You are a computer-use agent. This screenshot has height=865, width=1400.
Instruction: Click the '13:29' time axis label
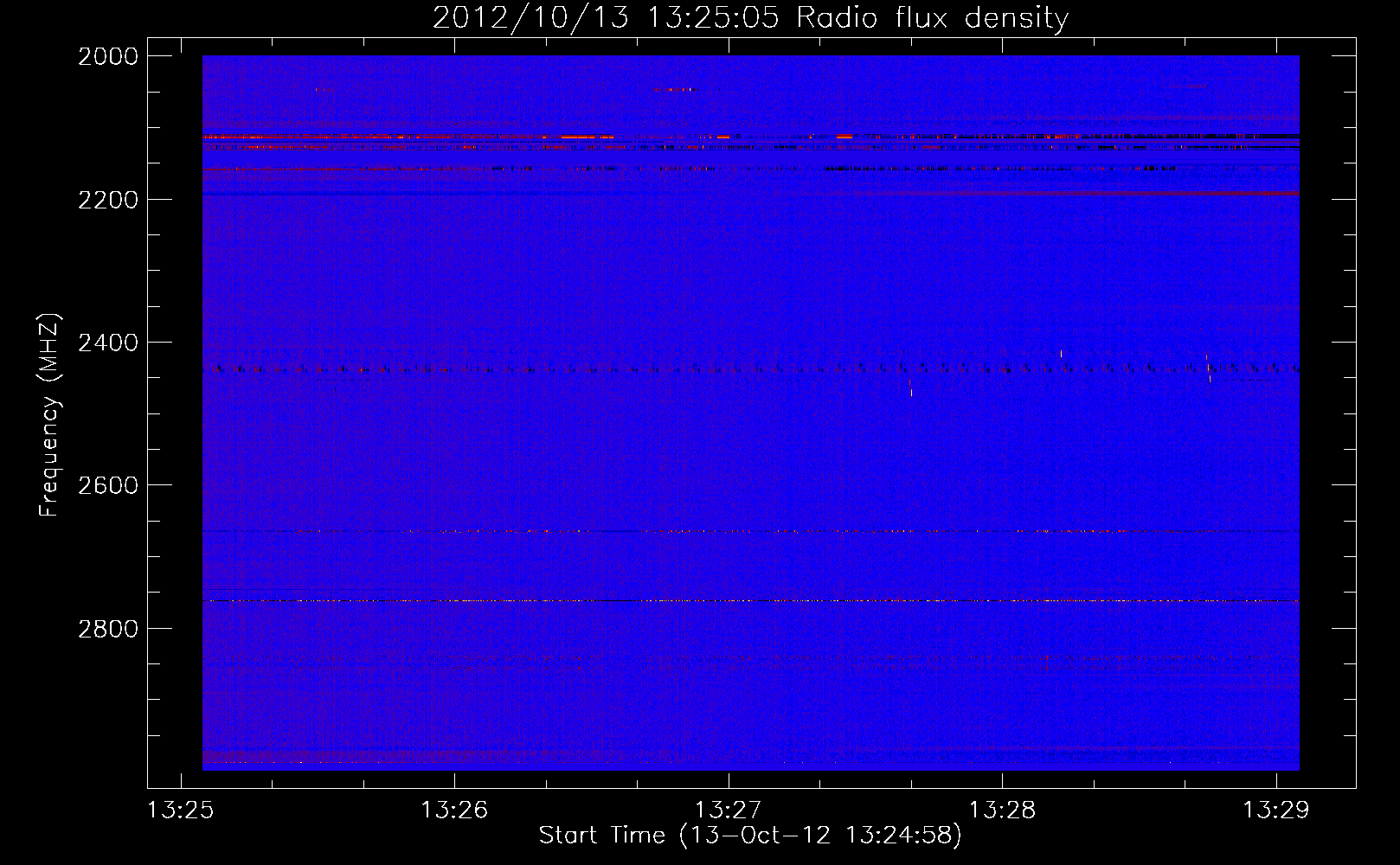pyautogui.click(x=1276, y=811)
